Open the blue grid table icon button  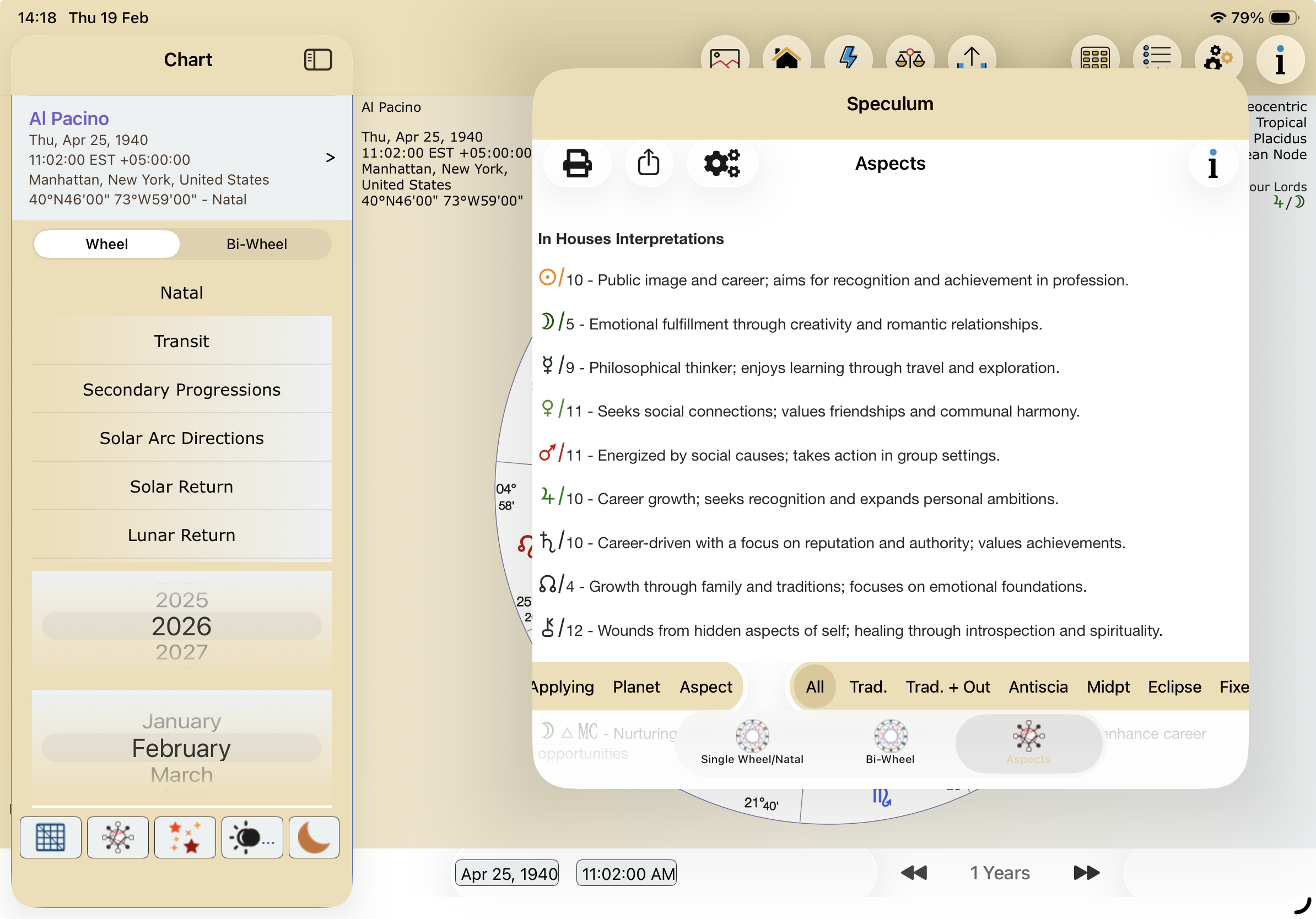(x=51, y=837)
